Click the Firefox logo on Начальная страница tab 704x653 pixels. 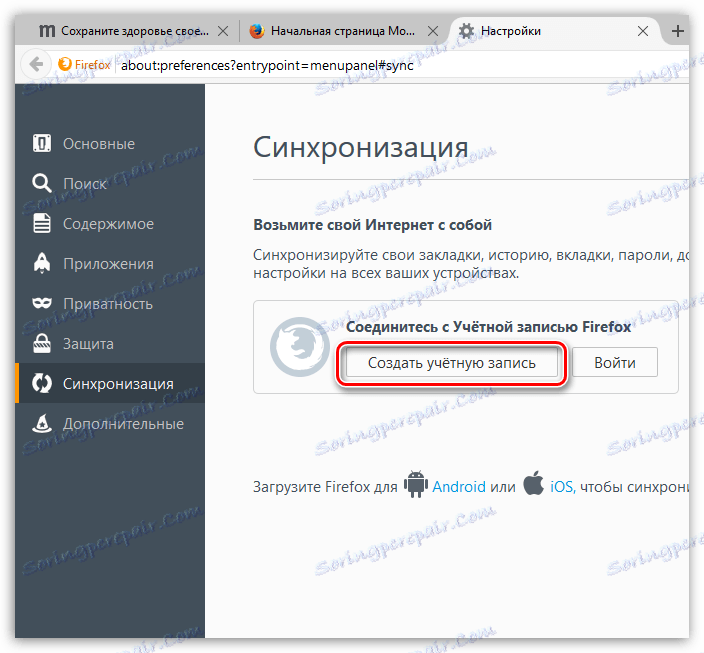click(257, 31)
